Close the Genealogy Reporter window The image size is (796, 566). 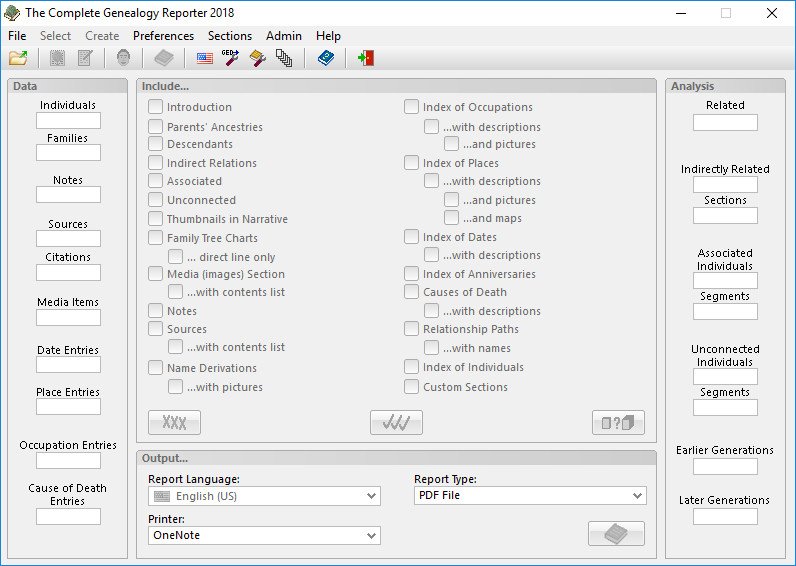772,13
